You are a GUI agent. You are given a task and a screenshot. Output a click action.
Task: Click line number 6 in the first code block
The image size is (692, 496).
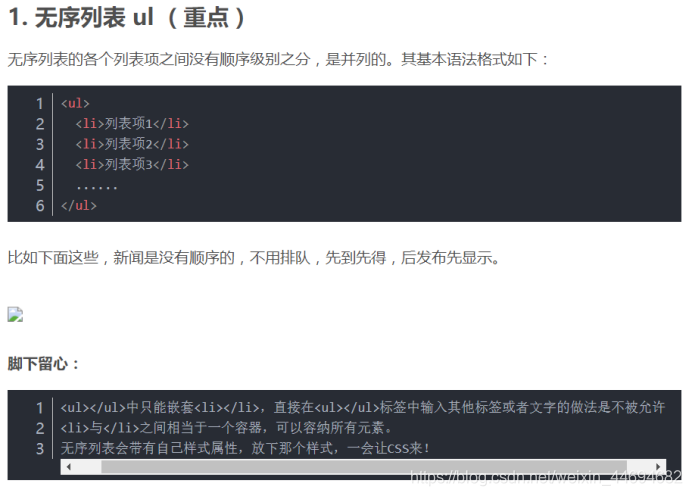click(40, 206)
